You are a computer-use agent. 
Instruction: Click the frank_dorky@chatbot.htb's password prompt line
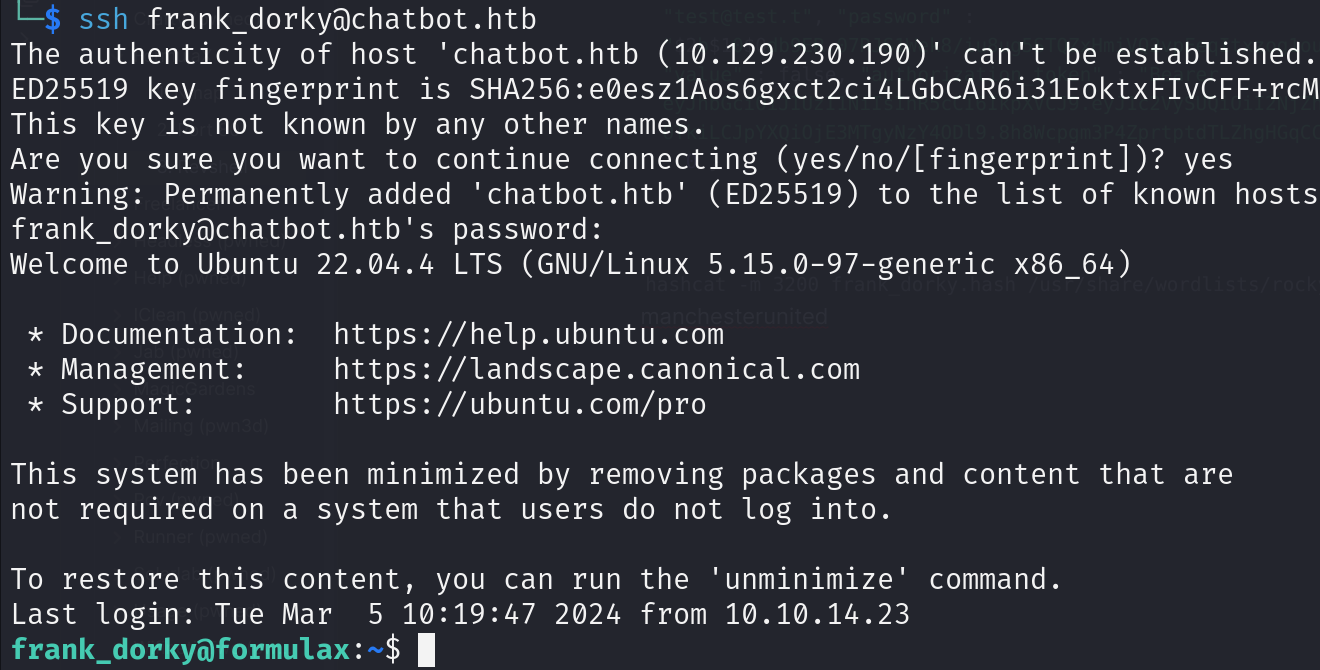307,229
